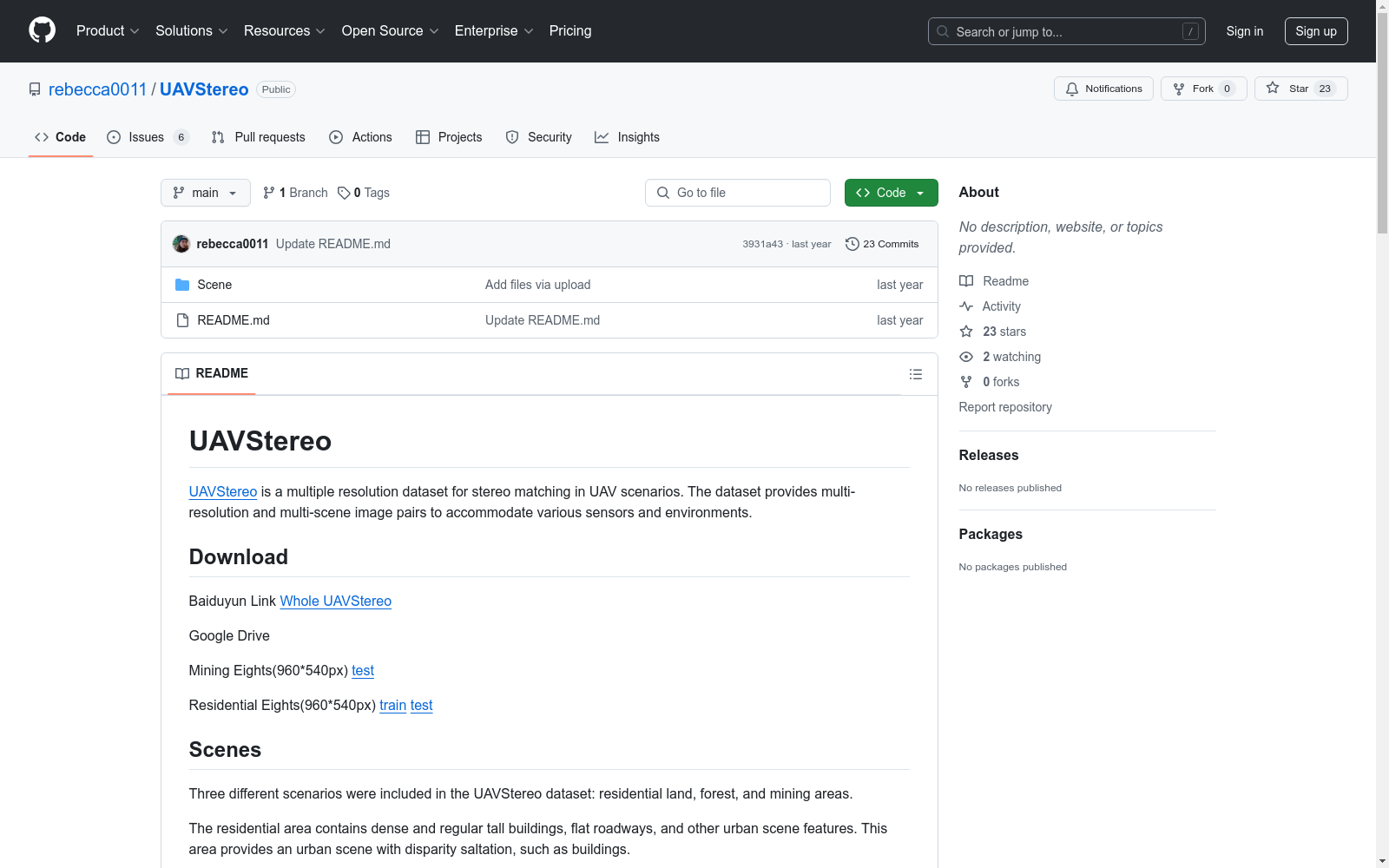Click Update README.md message in commit header
The image size is (1389, 868).
(x=333, y=244)
